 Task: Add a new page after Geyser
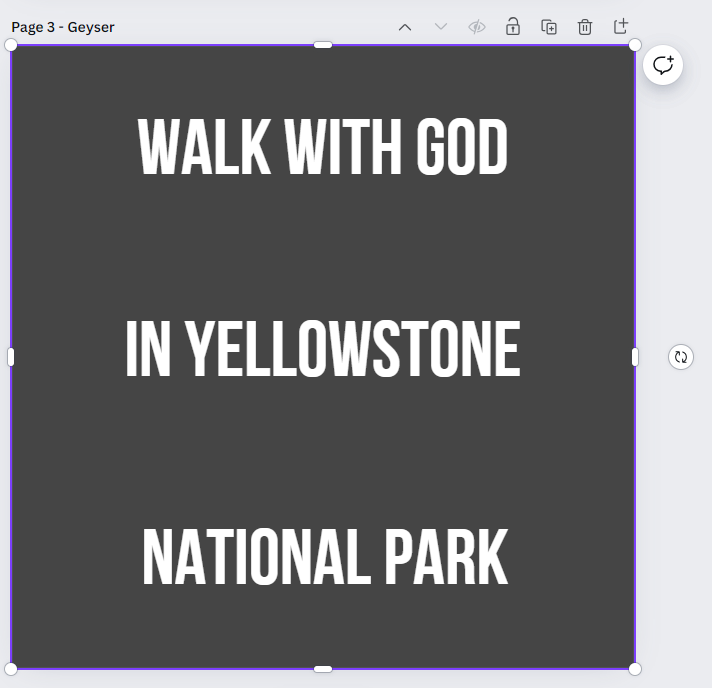click(x=621, y=26)
